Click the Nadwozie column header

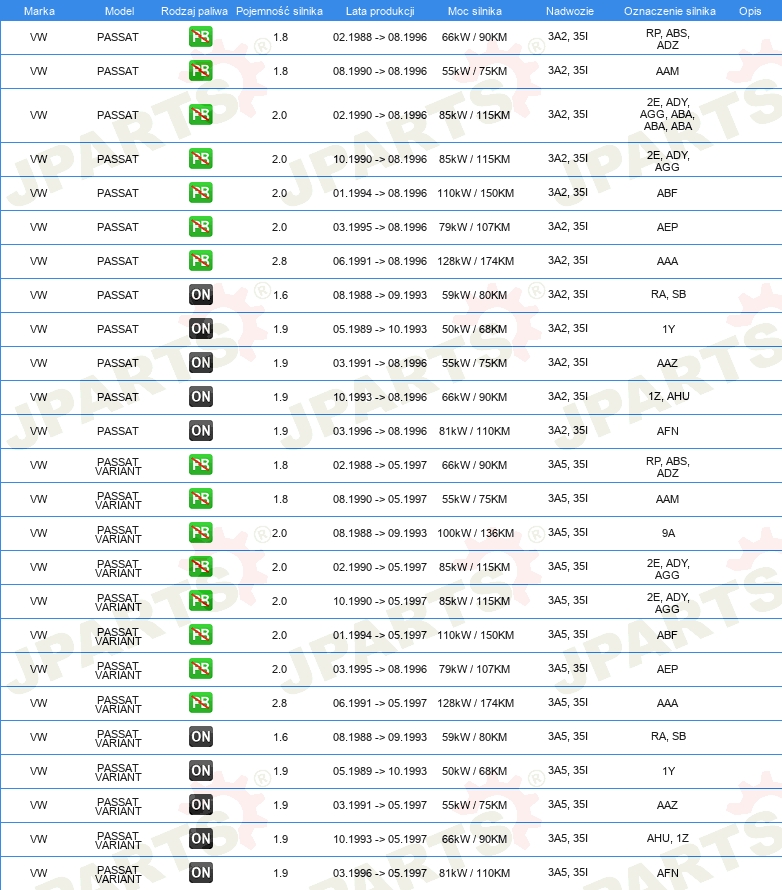tap(570, 11)
